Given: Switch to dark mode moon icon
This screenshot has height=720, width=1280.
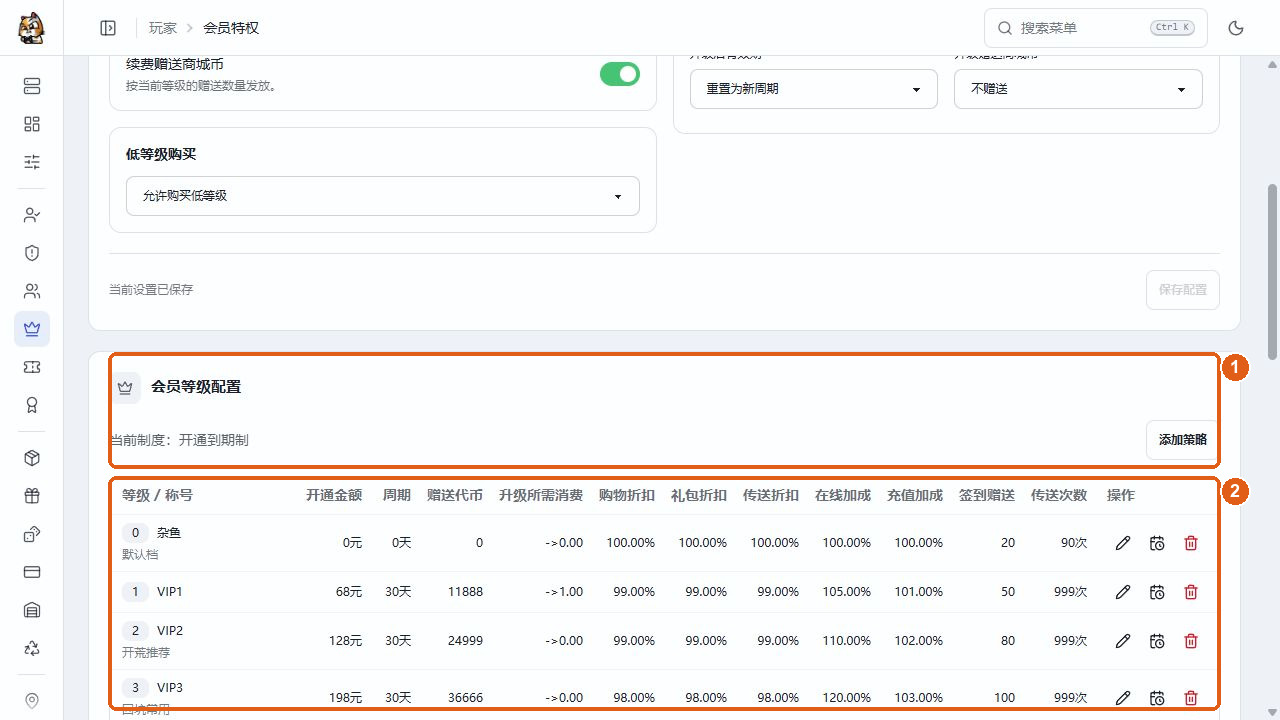Looking at the screenshot, I should pos(1236,28).
